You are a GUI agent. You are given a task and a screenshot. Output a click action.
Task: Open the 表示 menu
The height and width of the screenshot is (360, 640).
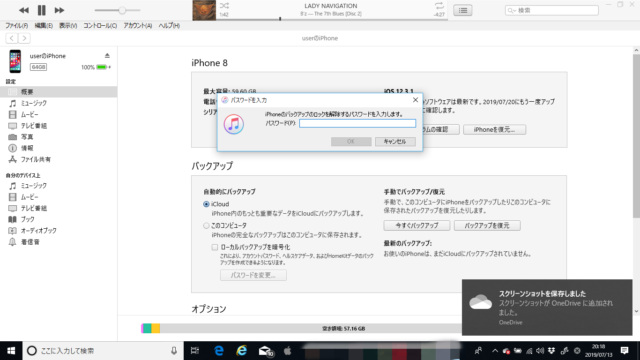pos(68,25)
